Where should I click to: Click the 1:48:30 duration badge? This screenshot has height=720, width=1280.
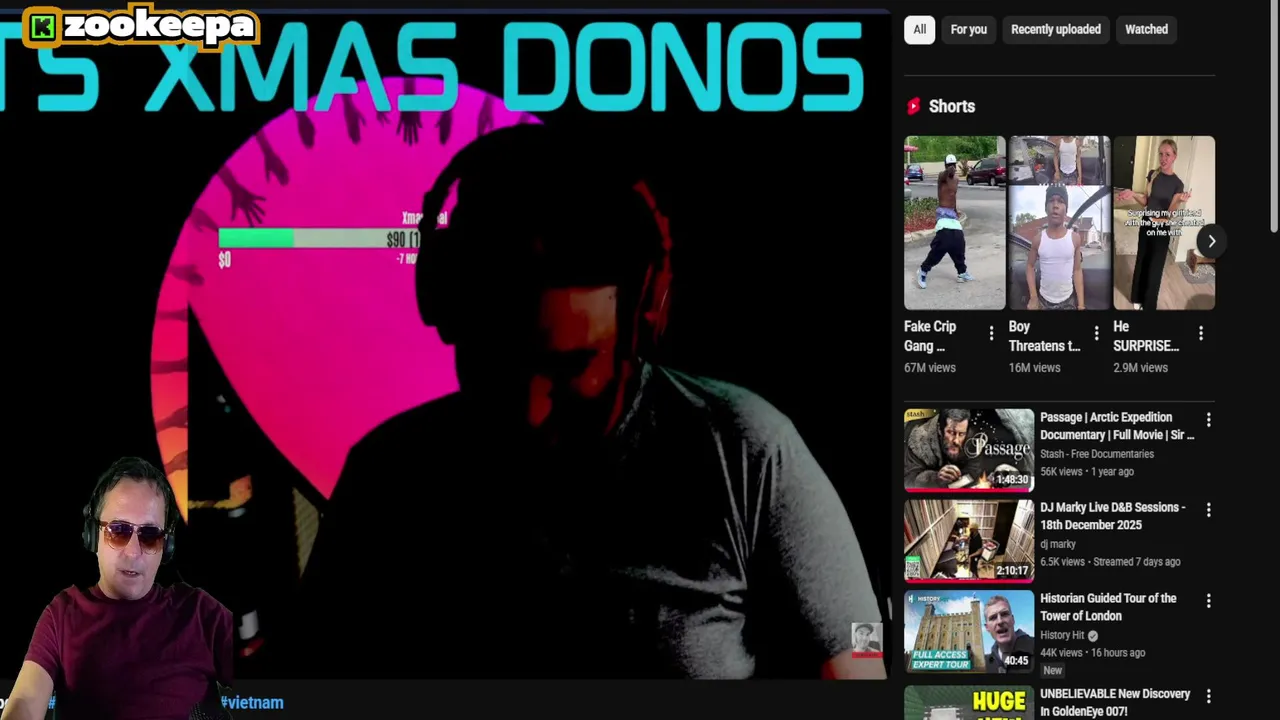(x=1012, y=480)
